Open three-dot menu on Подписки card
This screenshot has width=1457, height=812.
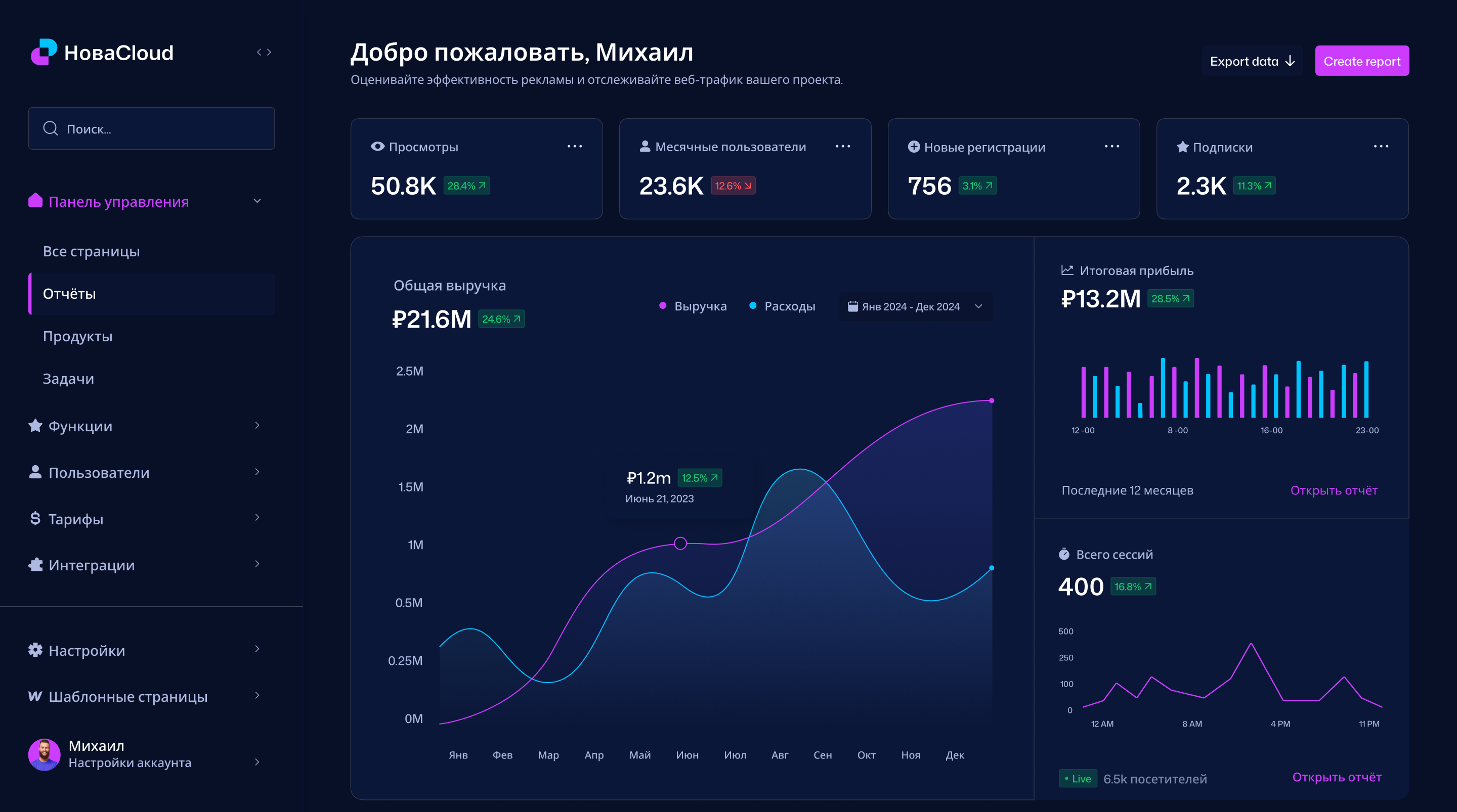tap(1381, 147)
